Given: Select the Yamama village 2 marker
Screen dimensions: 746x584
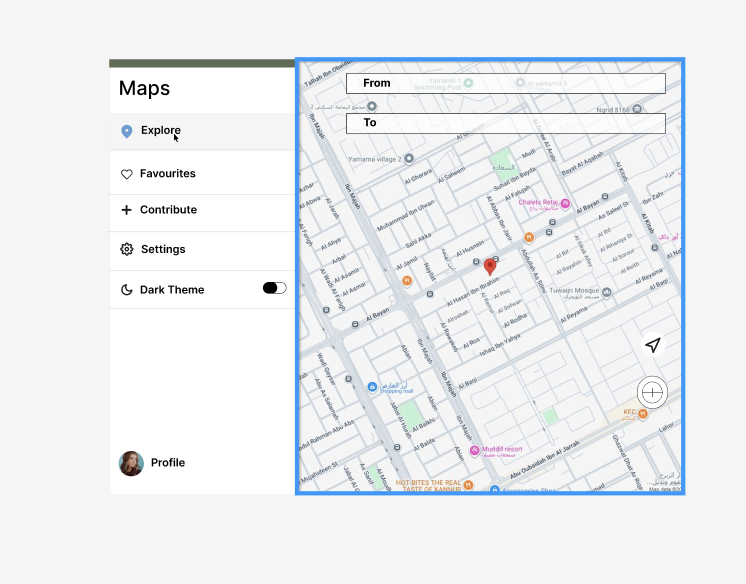Looking at the screenshot, I should pos(409,159).
